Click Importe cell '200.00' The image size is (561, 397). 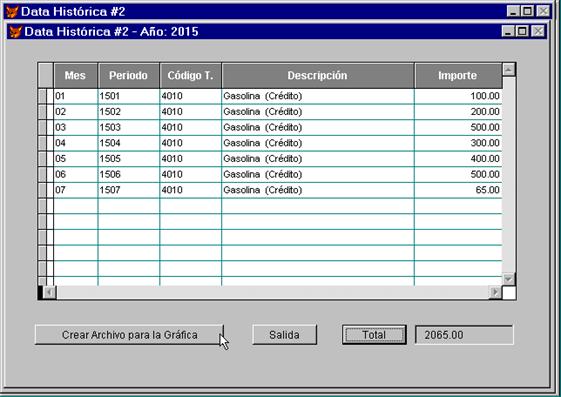[458, 112]
